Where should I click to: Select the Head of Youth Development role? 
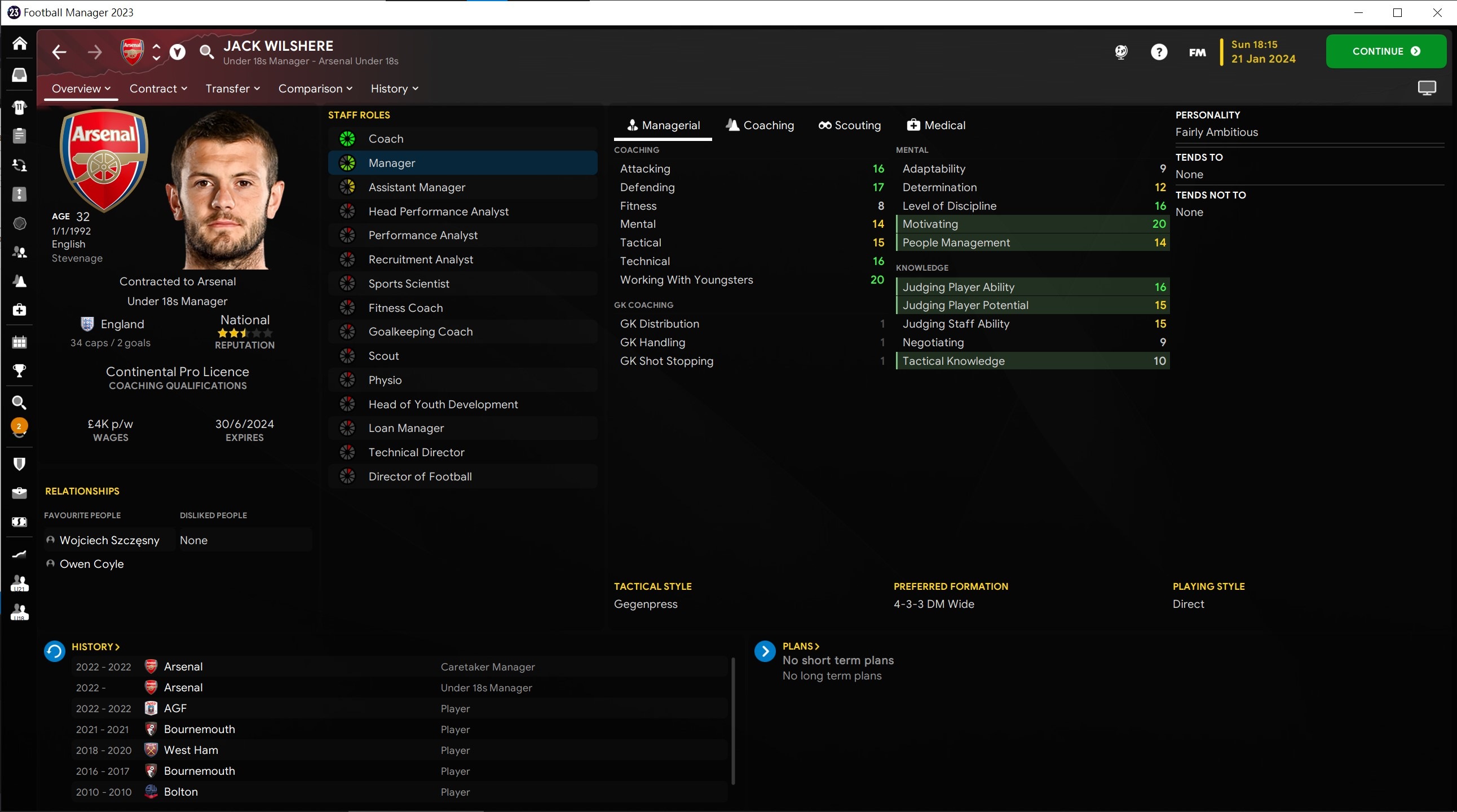pyautogui.click(x=463, y=404)
